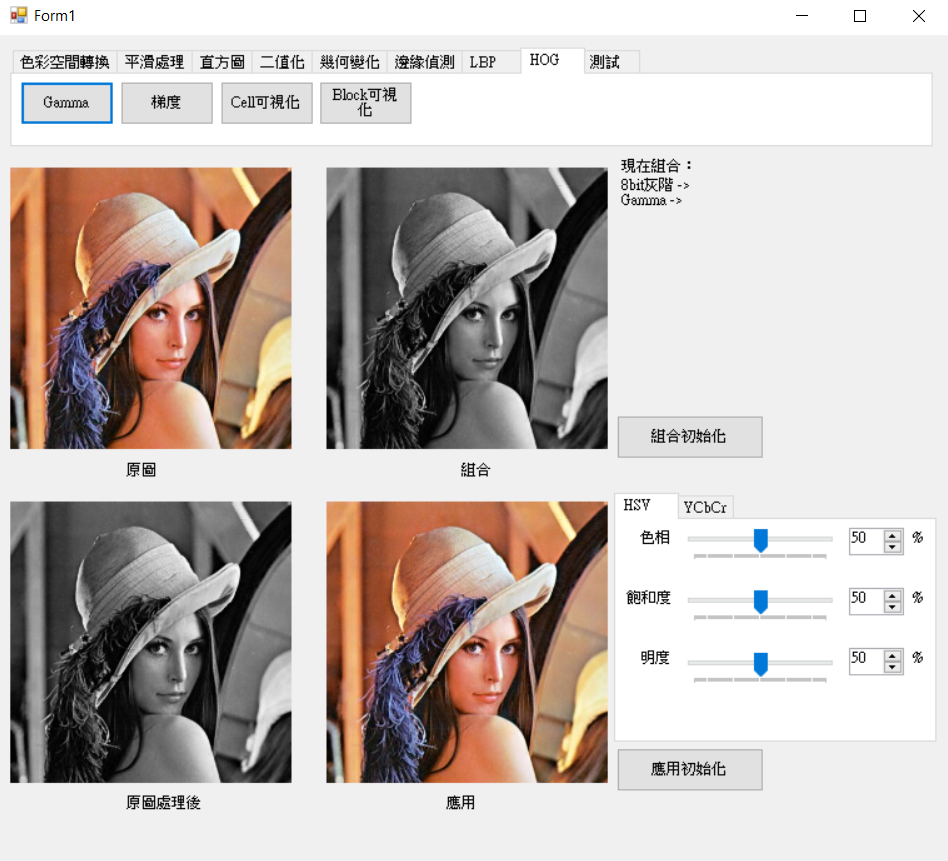Image resolution: width=948 pixels, height=861 pixels.
Task: Decrease the 色相 value with down arrow
Action: click(892, 547)
